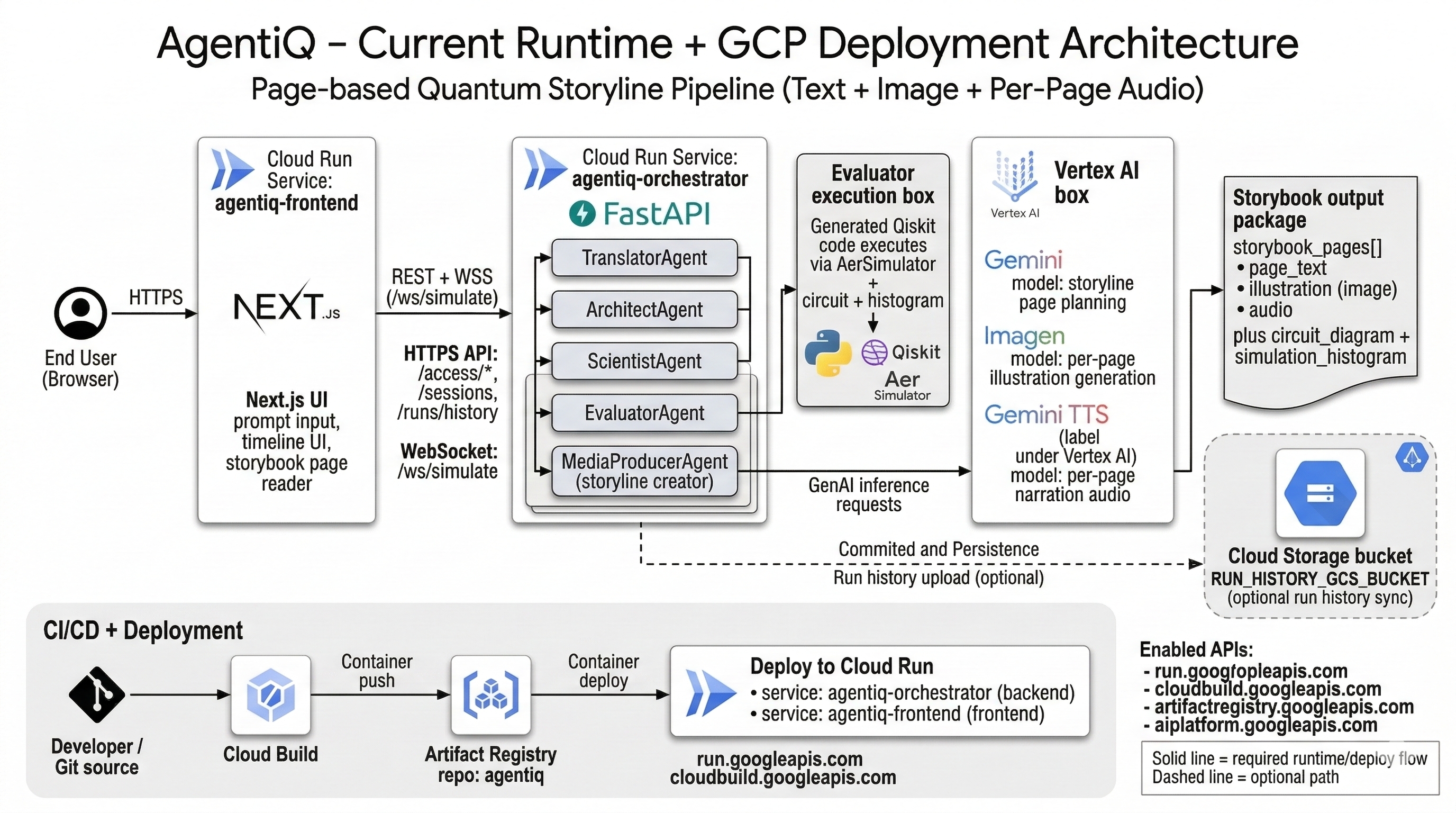Screen dimensions: 1456x813
Task: Click the Artifact Registry icon
Action: pyautogui.click(x=490, y=695)
